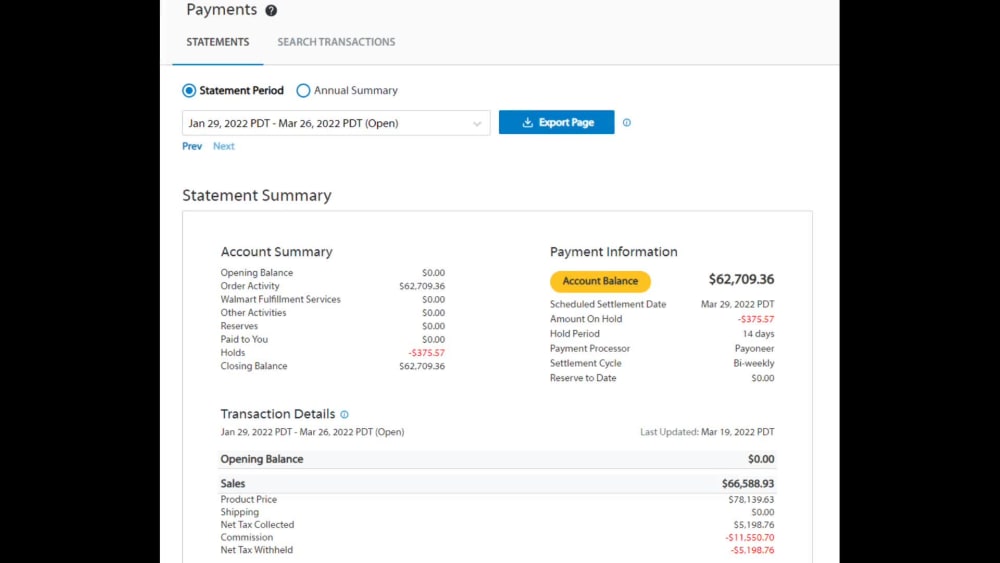
Task: Click the yellow Account Balance badge
Action: point(600,281)
